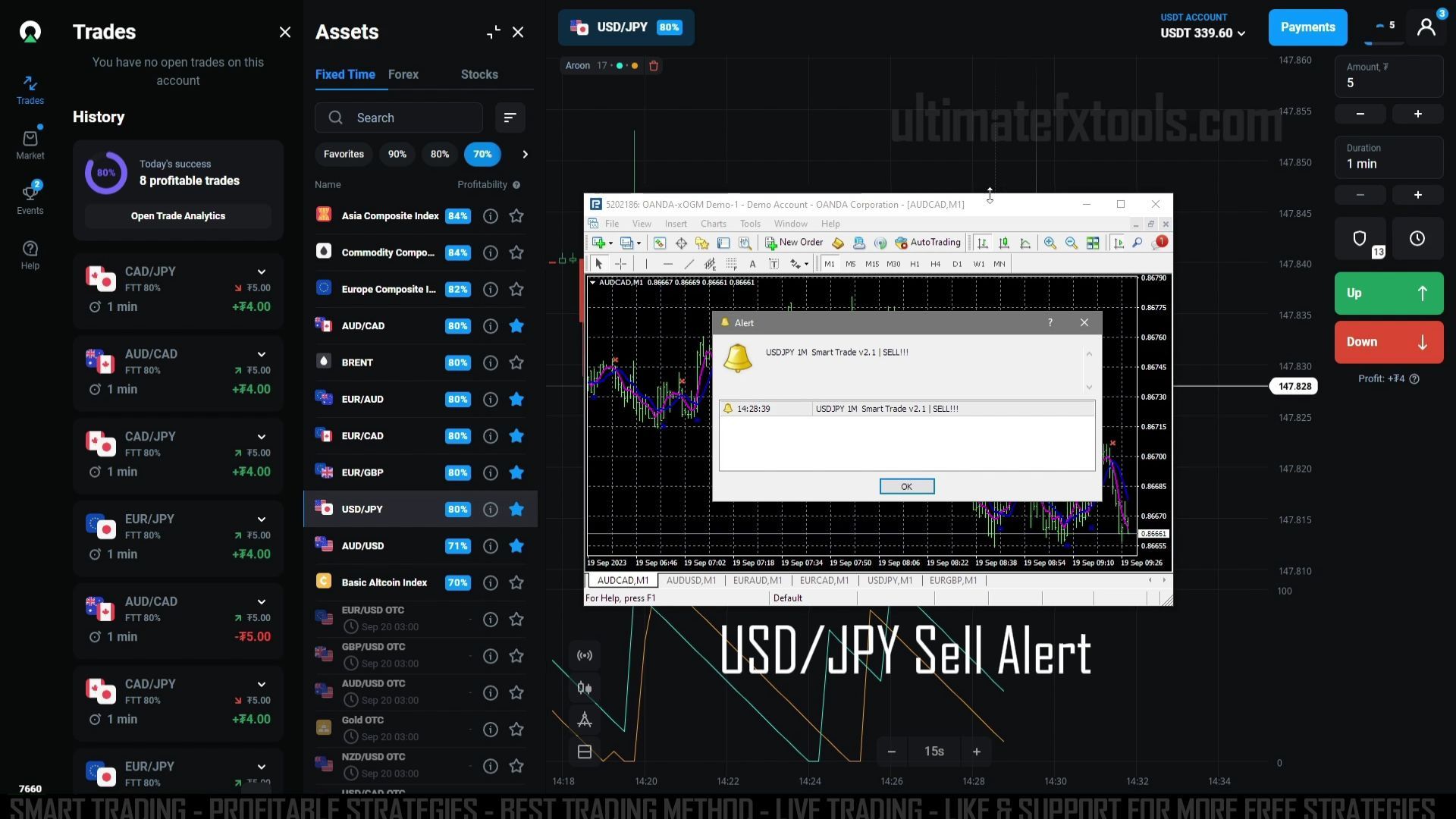Click the Alert list vertical scrollbar up arrow
This screenshot has width=1456, height=819.
(x=1089, y=353)
